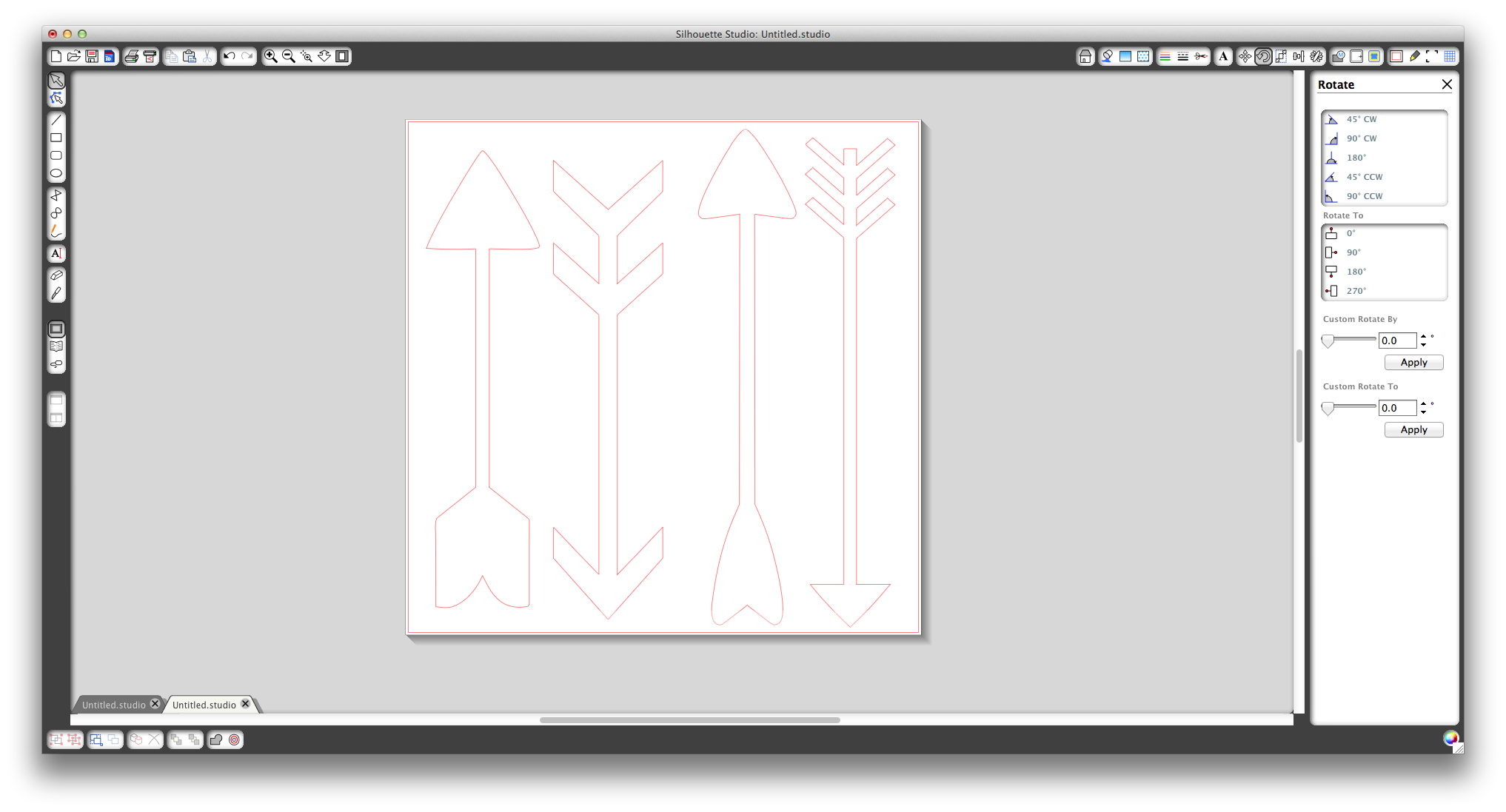Switch to the first Untitled.studio tab

(114, 705)
